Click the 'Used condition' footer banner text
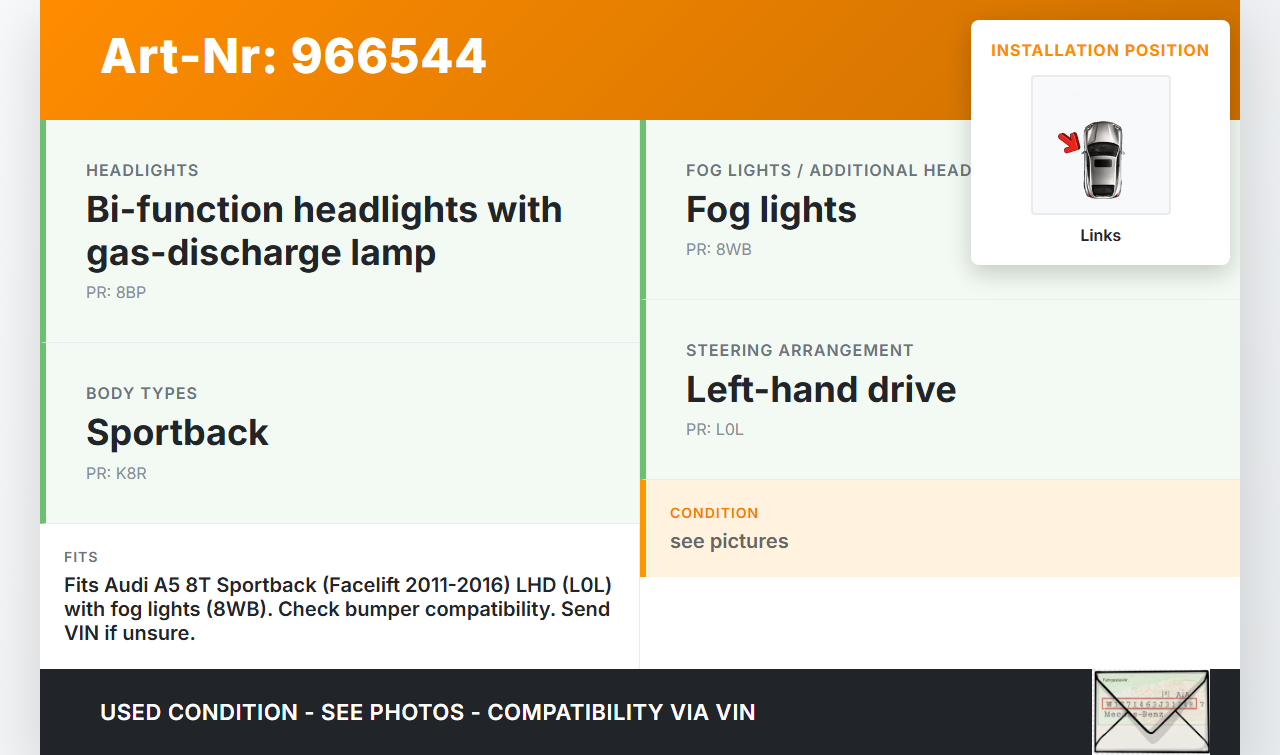 pyautogui.click(x=427, y=712)
